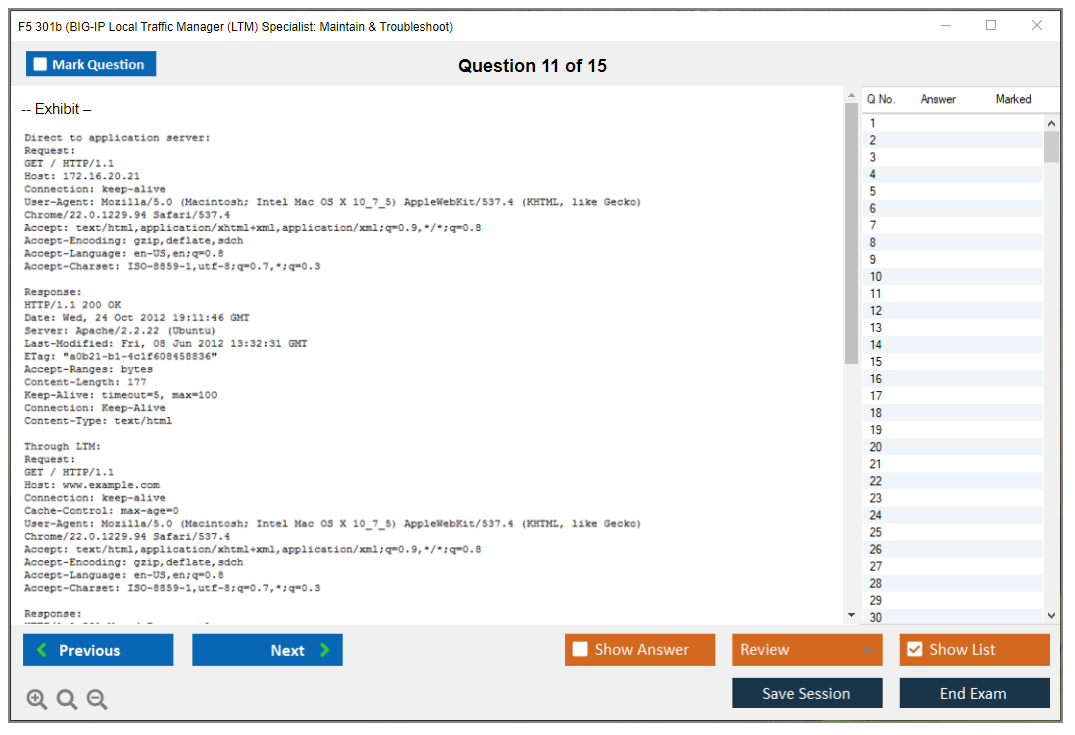Go to the Previous question
Image resolution: width=1075 pixels, height=735 pixels.
click(x=98, y=650)
